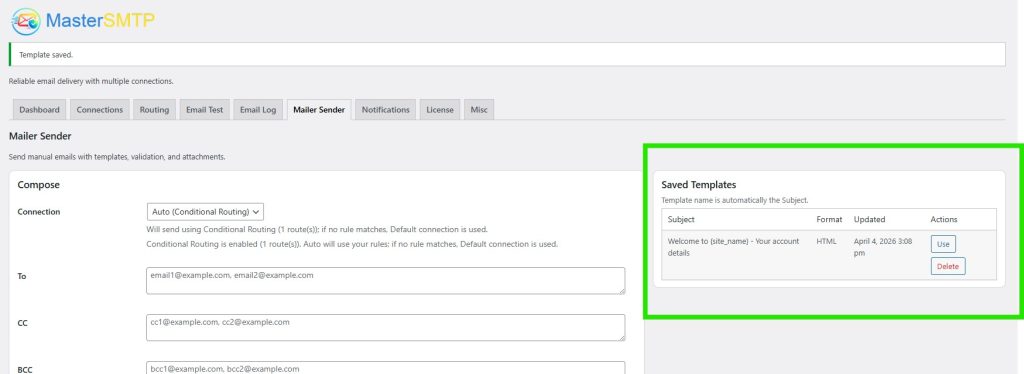Switch to the Connections tab
Image resolution: width=1024 pixels, height=374 pixels.
tap(99, 110)
